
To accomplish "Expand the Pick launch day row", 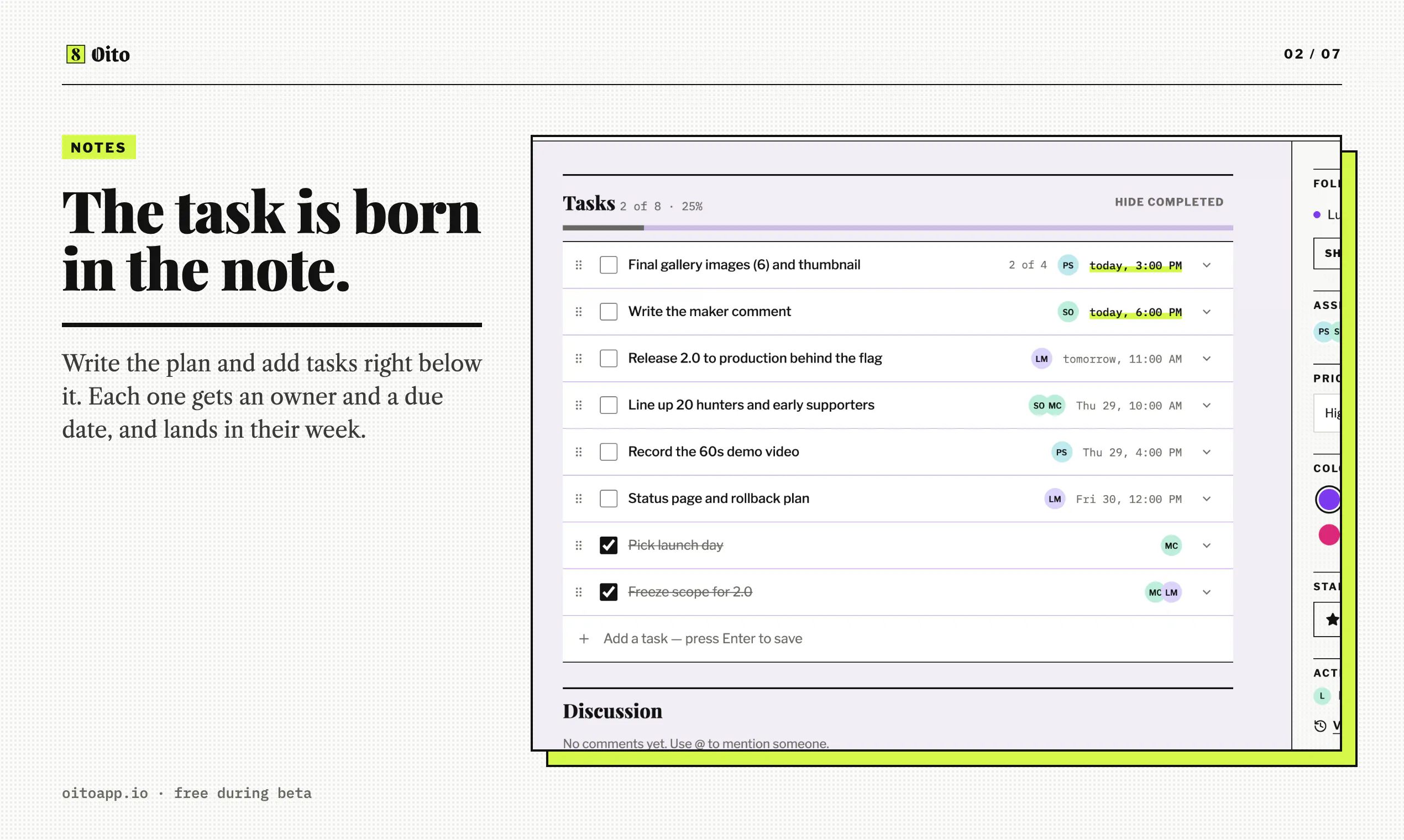I will coord(1207,545).
